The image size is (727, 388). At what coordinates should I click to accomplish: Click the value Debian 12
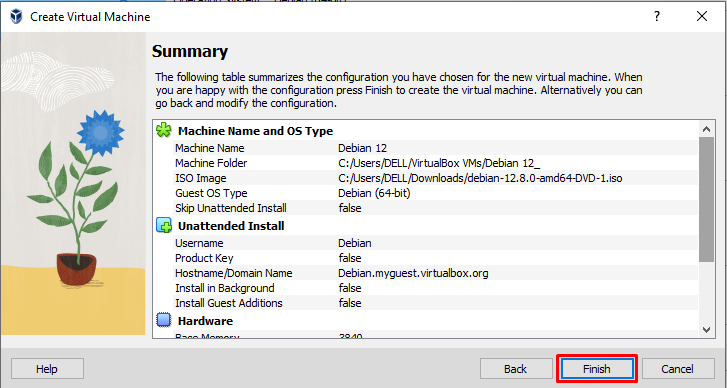pyautogui.click(x=362, y=148)
